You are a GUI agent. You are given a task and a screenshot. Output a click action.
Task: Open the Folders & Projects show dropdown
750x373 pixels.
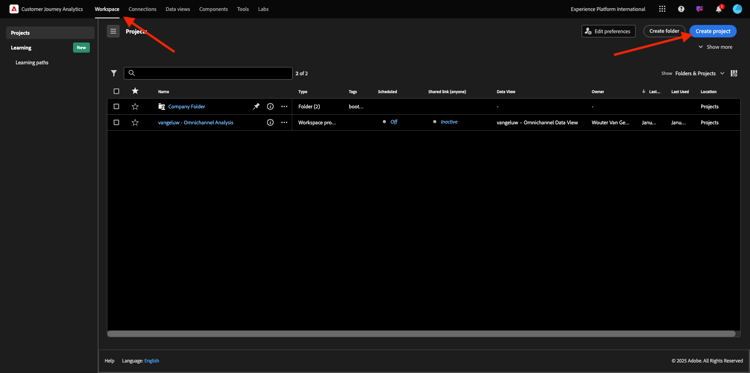pyautogui.click(x=699, y=73)
